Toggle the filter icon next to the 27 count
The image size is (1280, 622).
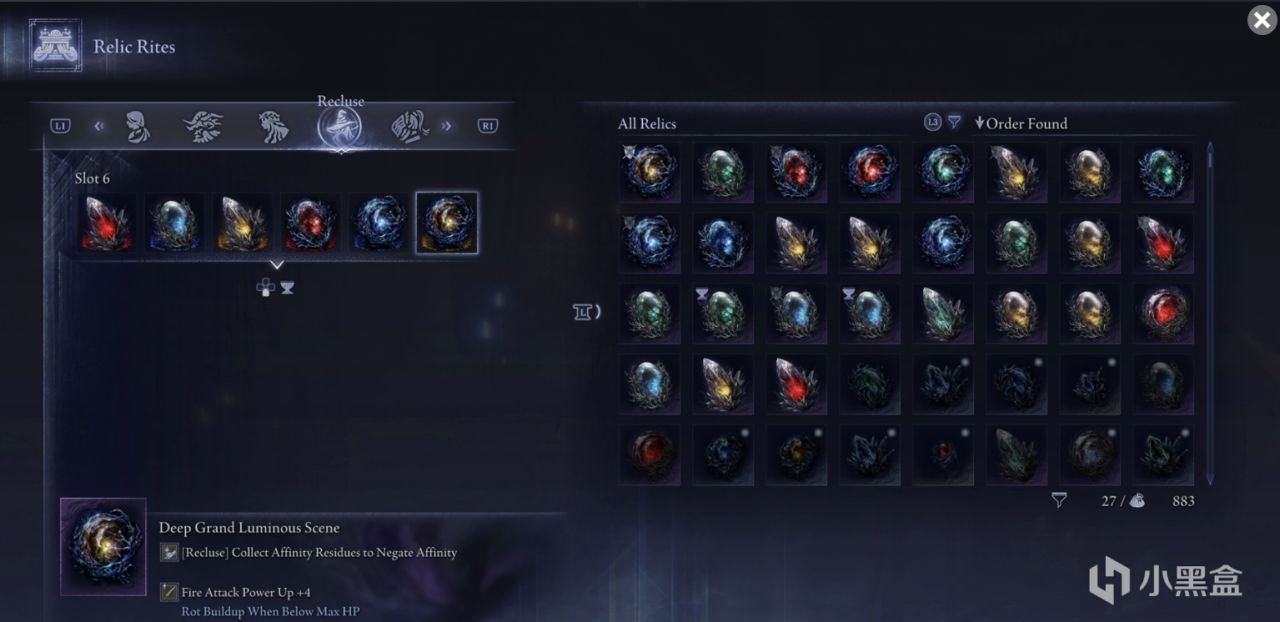coord(1059,500)
